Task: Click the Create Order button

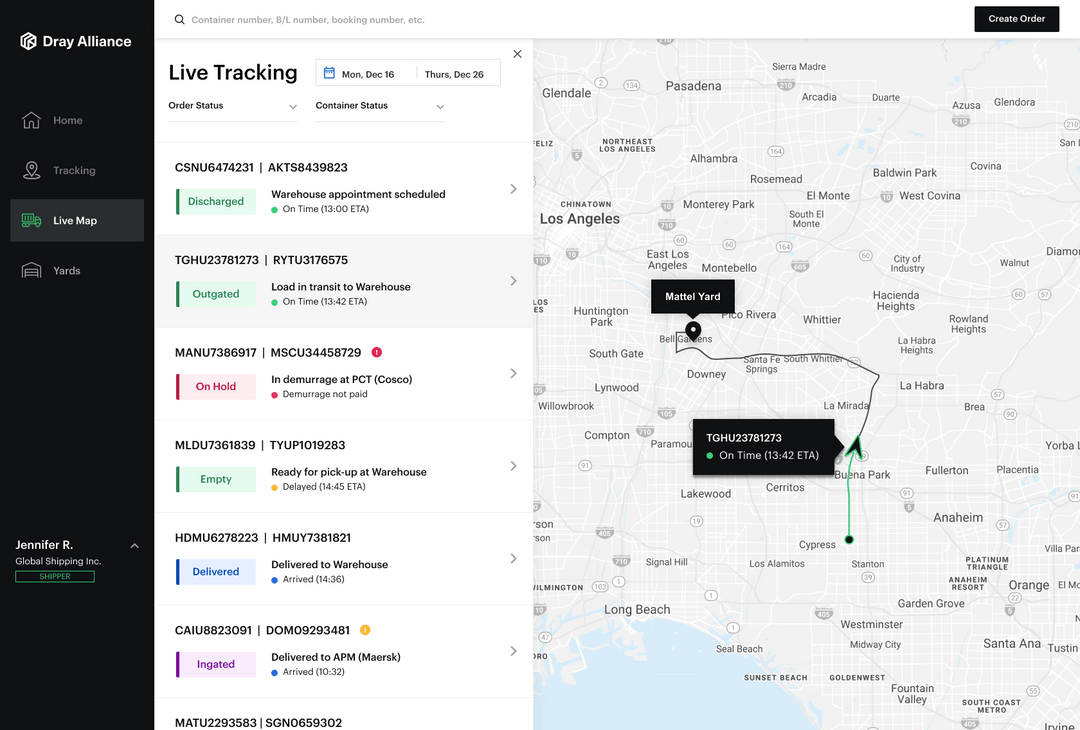Action: point(1016,18)
